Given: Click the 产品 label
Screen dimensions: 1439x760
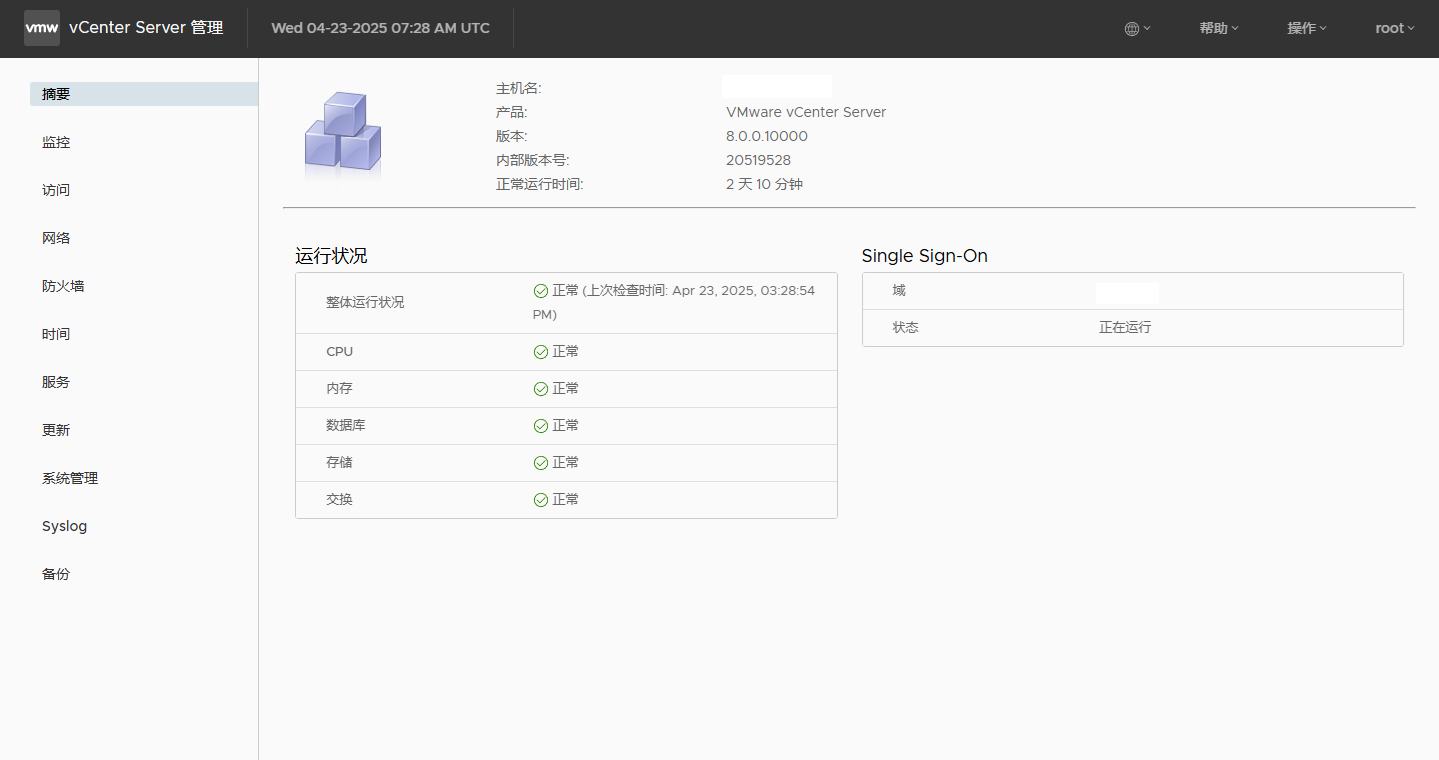Looking at the screenshot, I should point(512,112).
